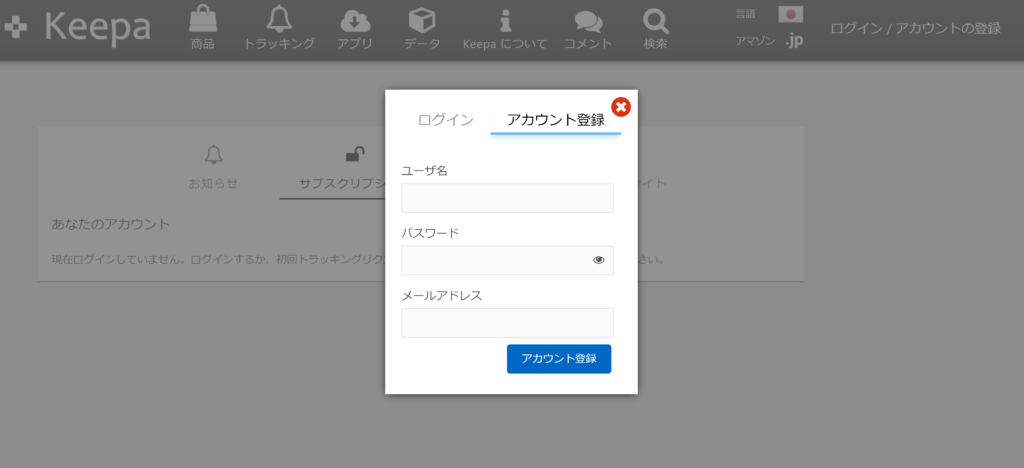Image resolution: width=1024 pixels, height=468 pixels.
Task: Select the メールアドレス input field
Action: tap(507, 323)
